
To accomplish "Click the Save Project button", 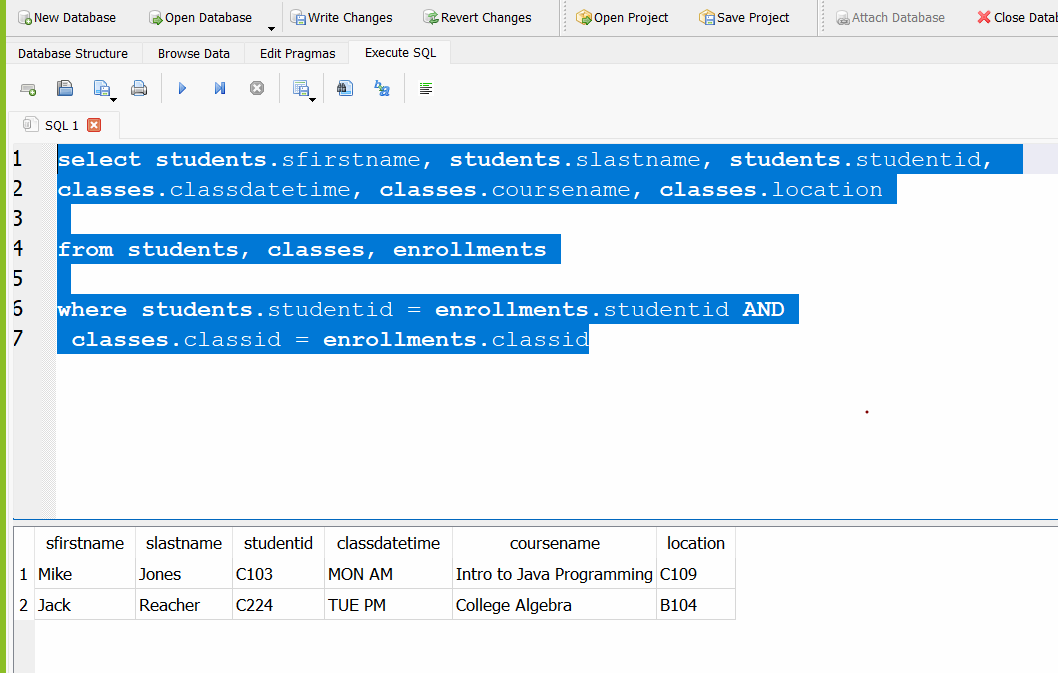I will [x=744, y=18].
